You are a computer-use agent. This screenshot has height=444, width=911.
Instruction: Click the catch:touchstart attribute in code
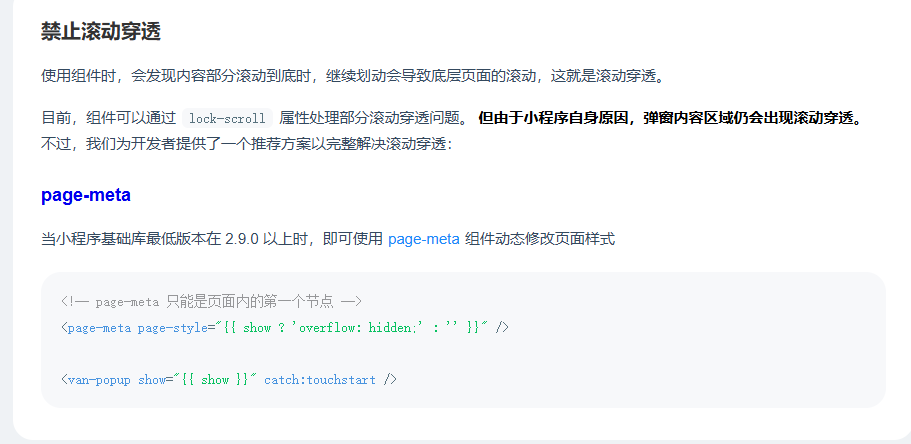(320, 380)
